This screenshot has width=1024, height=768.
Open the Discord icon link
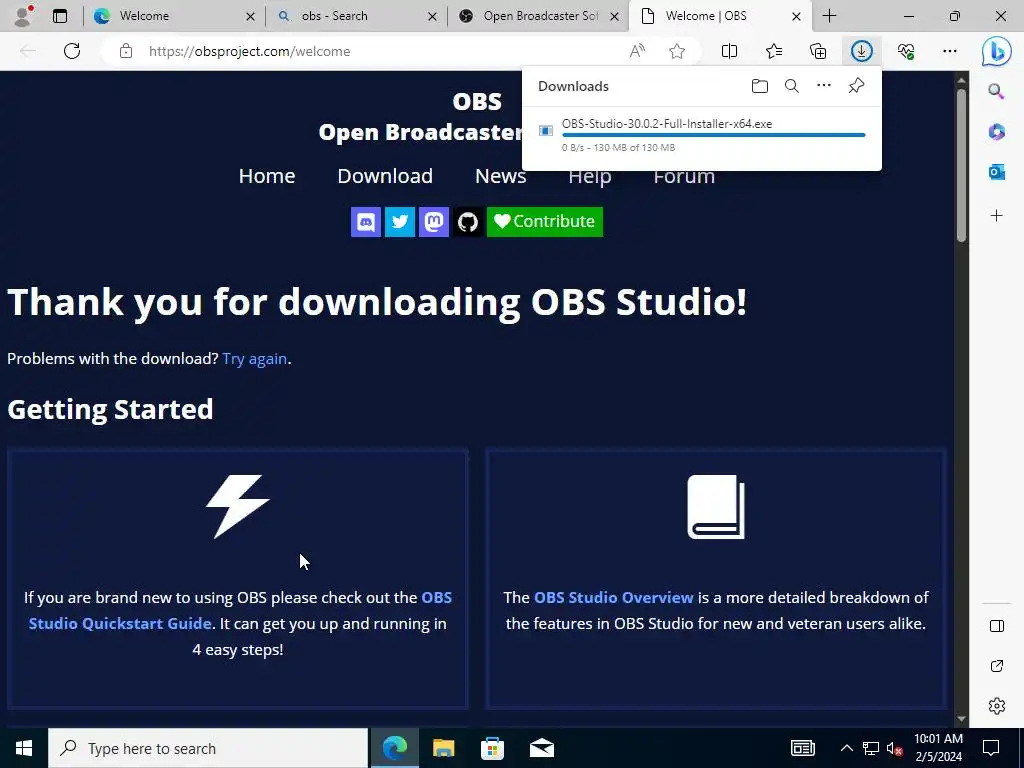point(366,221)
